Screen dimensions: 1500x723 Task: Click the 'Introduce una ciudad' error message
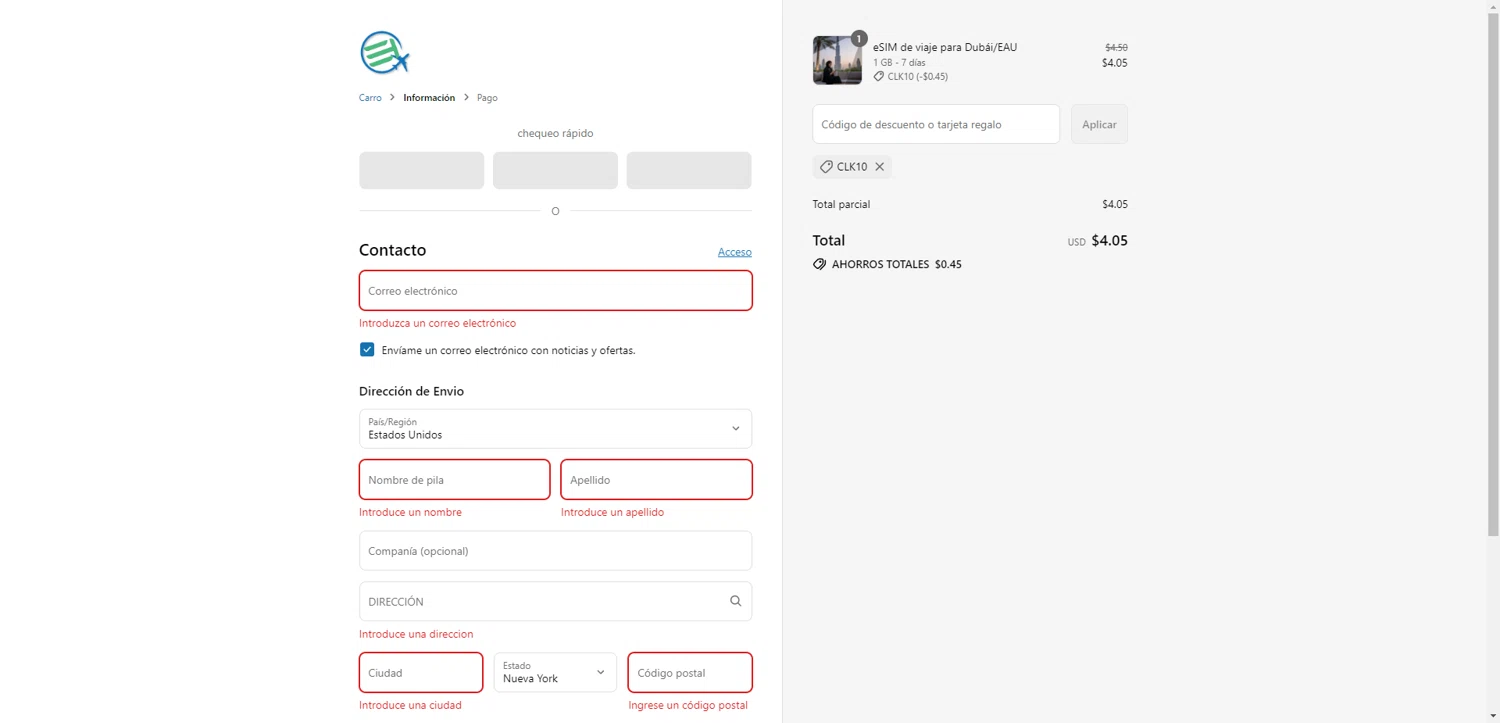point(411,705)
